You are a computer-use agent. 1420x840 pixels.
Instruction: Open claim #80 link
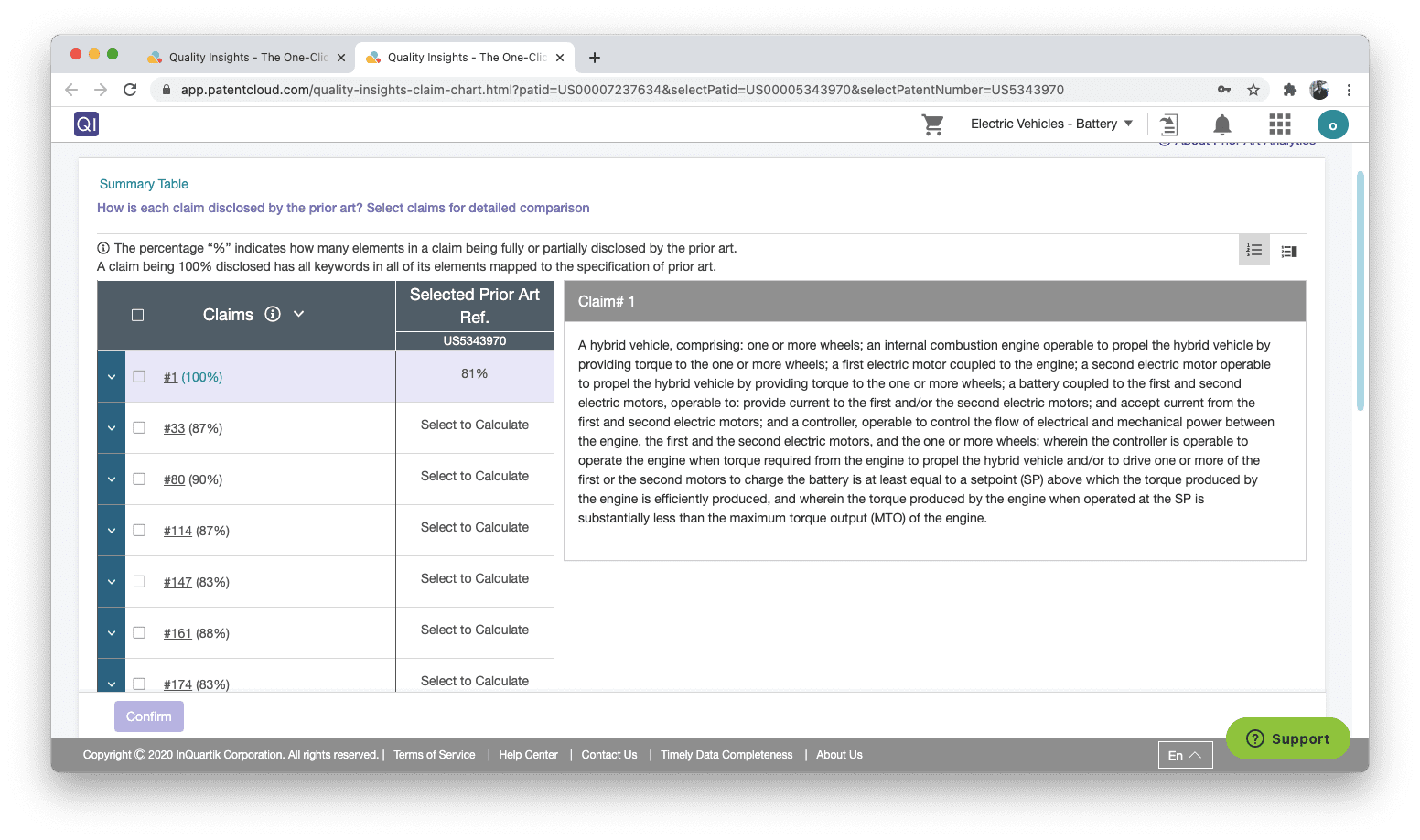tap(174, 479)
